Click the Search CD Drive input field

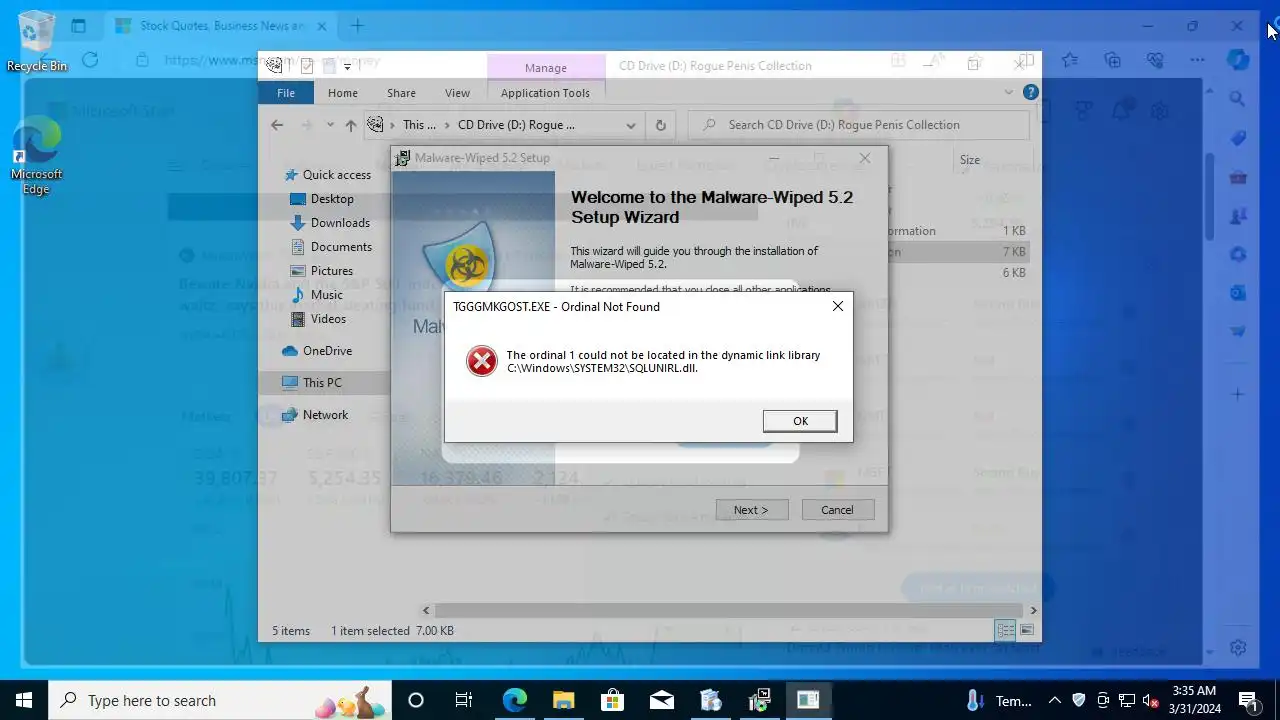tap(858, 125)
